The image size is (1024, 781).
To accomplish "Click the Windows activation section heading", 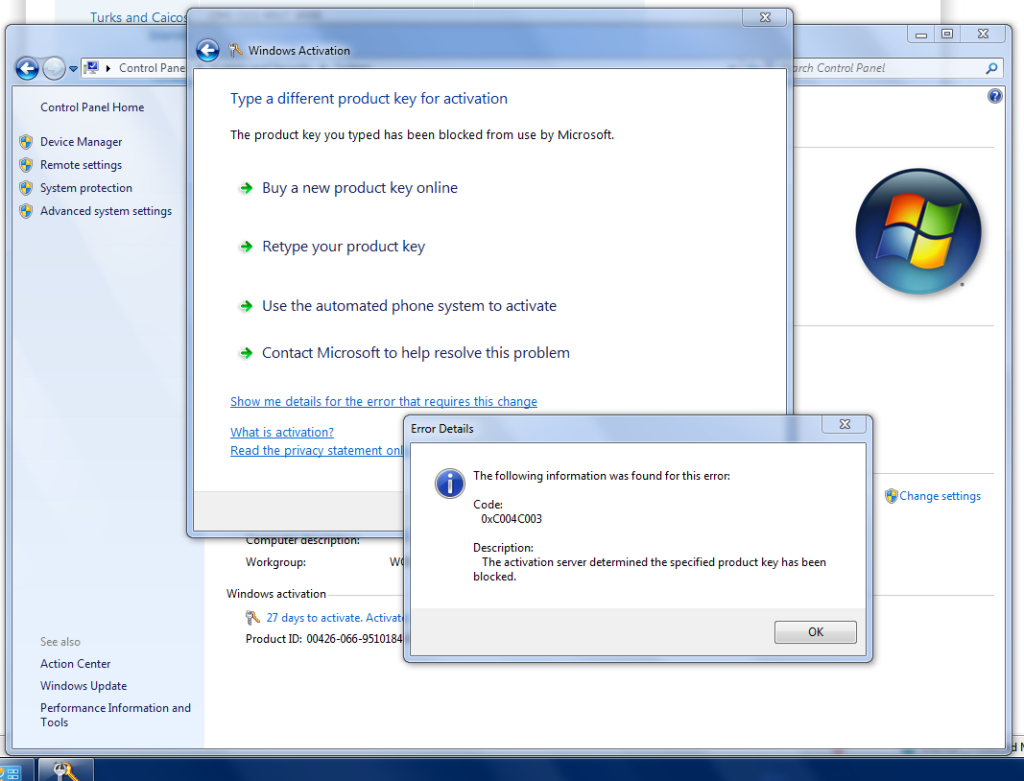I will click(276, 594).
